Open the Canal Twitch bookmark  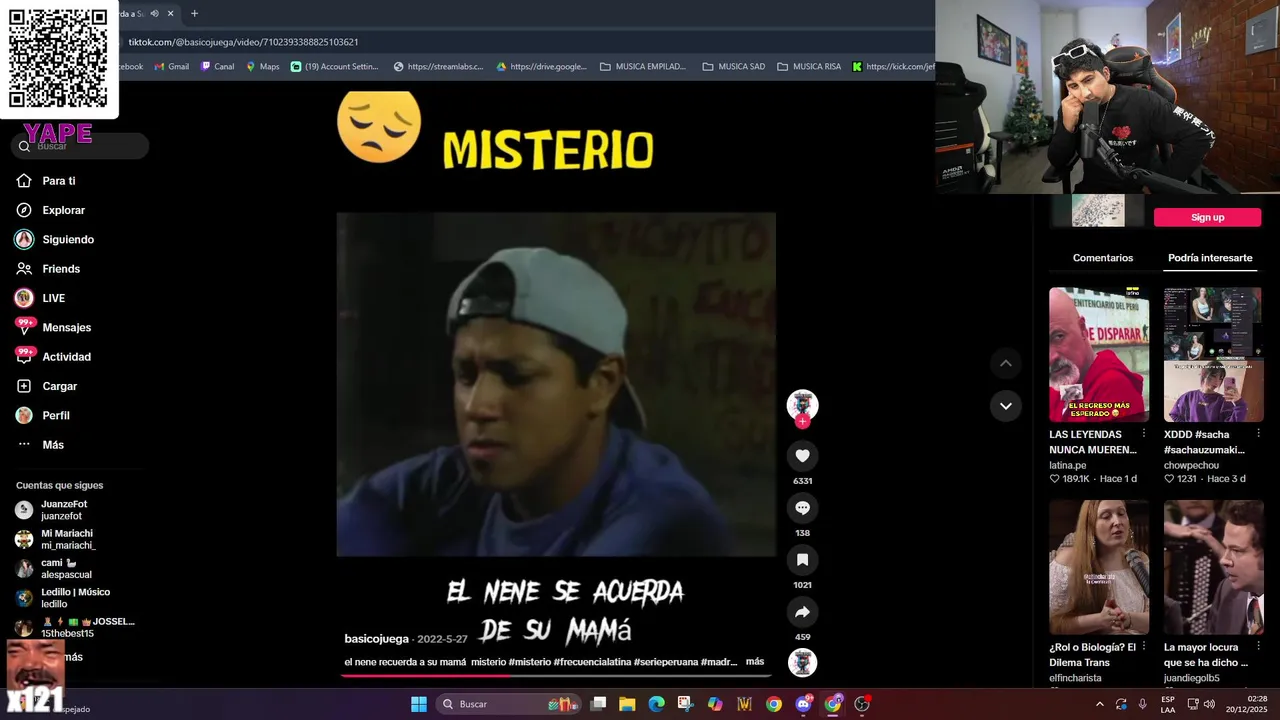[x=217, y=67]
